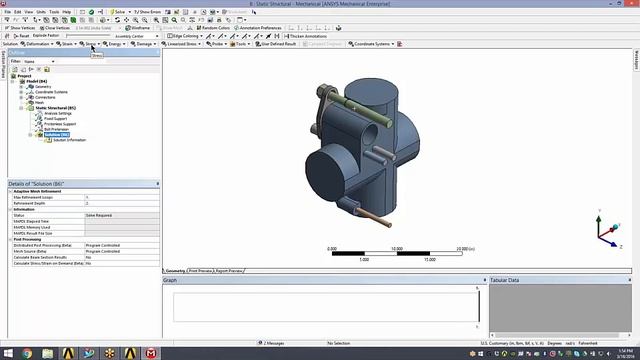Click Show Vertices toggle

click(x=20, y=28)
